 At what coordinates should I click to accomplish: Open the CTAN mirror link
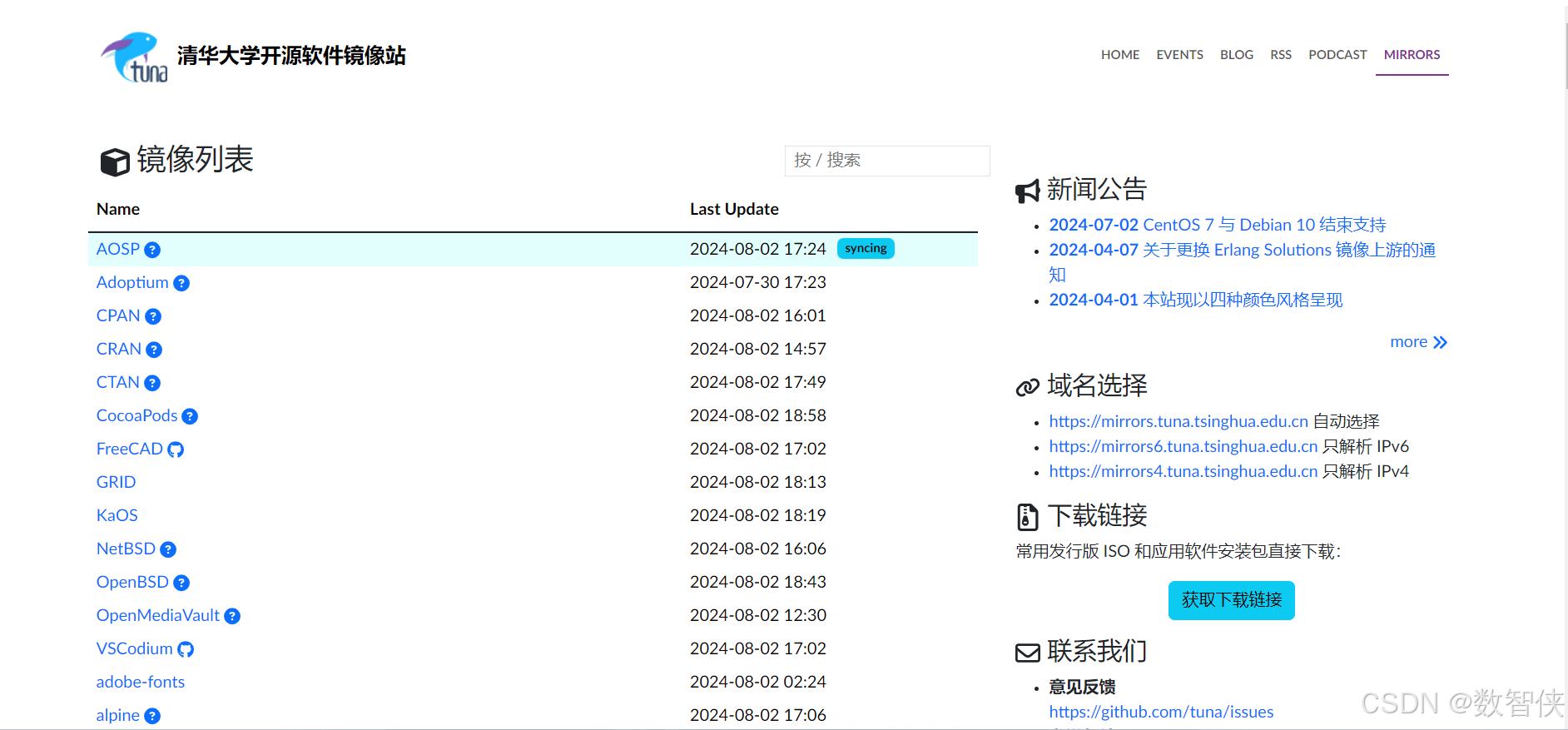click(118, 382)
